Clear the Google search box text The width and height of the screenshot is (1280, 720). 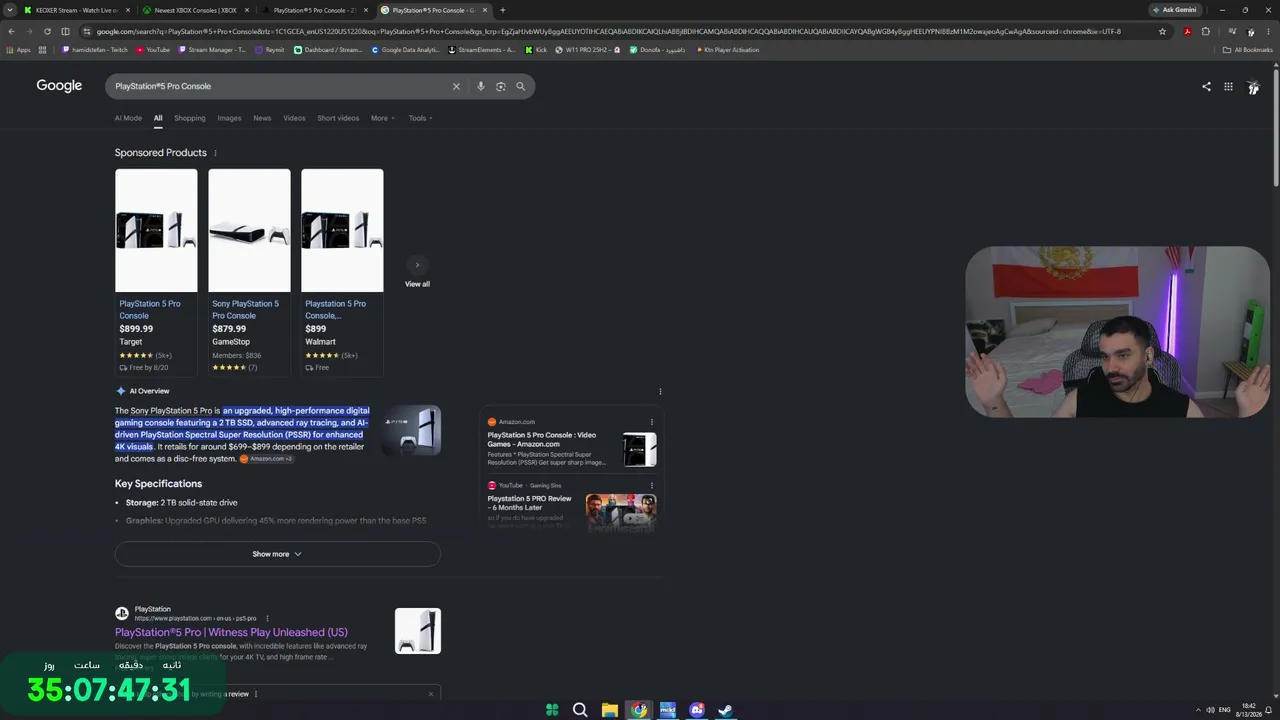pyautogui.click(x=456, y=86)
